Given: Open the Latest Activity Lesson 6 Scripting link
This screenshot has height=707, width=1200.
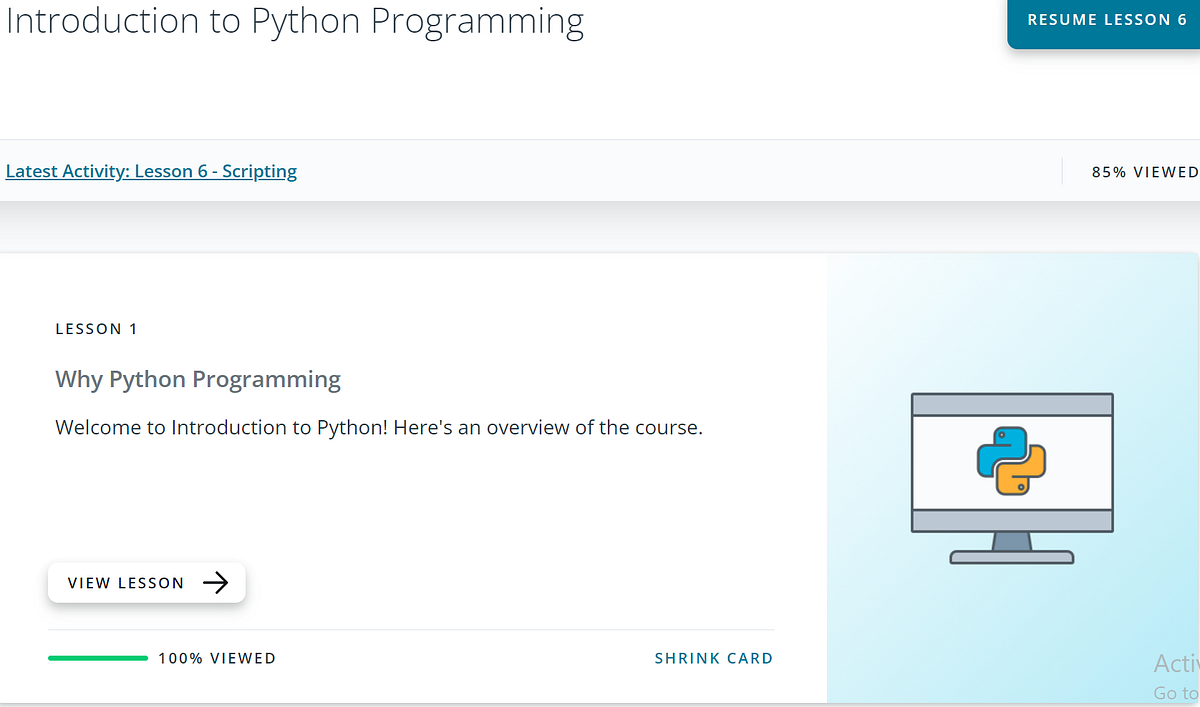Looking at the screenshot, I should click(151, 171).
